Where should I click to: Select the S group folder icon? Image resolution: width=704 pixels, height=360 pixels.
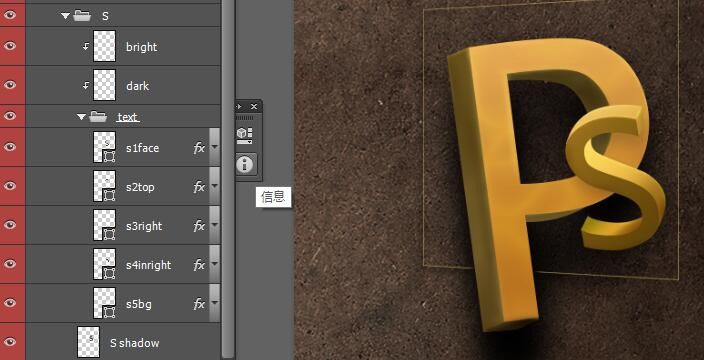pyautogui.click(x=82, y=16)
